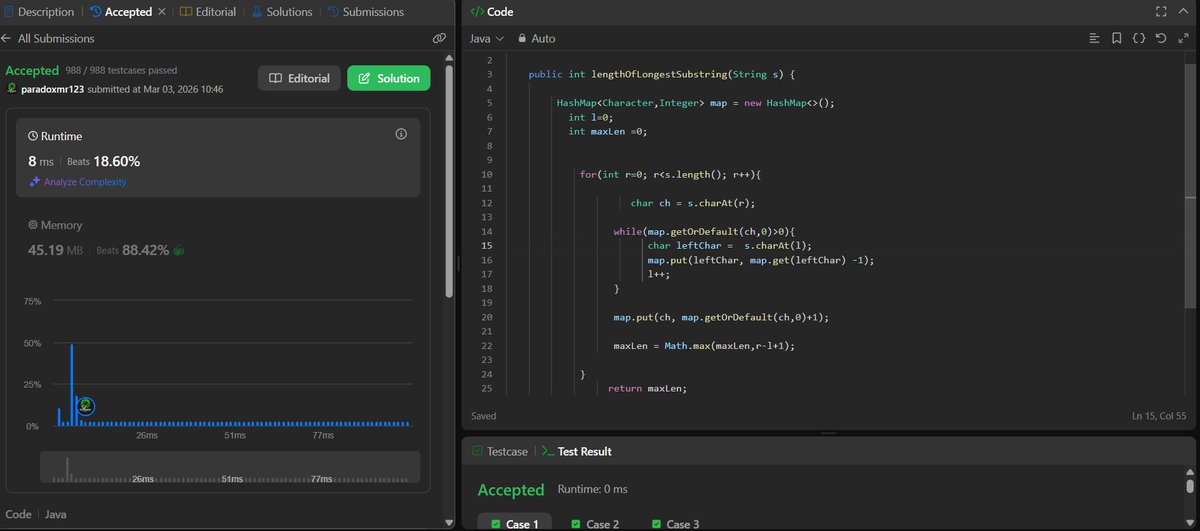Select the Test Result tab

(576, 451)
